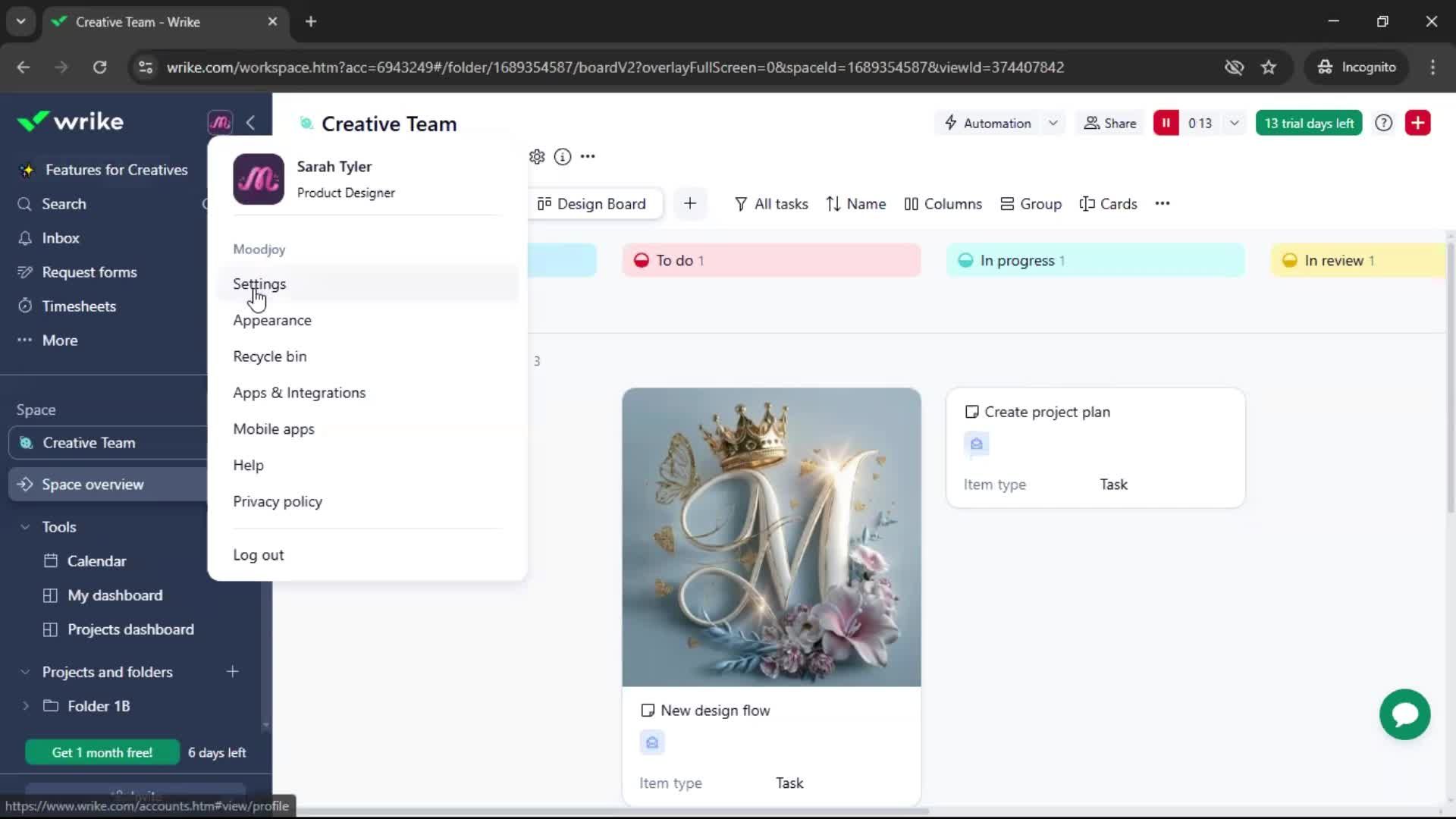
Task: Click 13 trial days left button
Action: click(x=1309, y=123)
